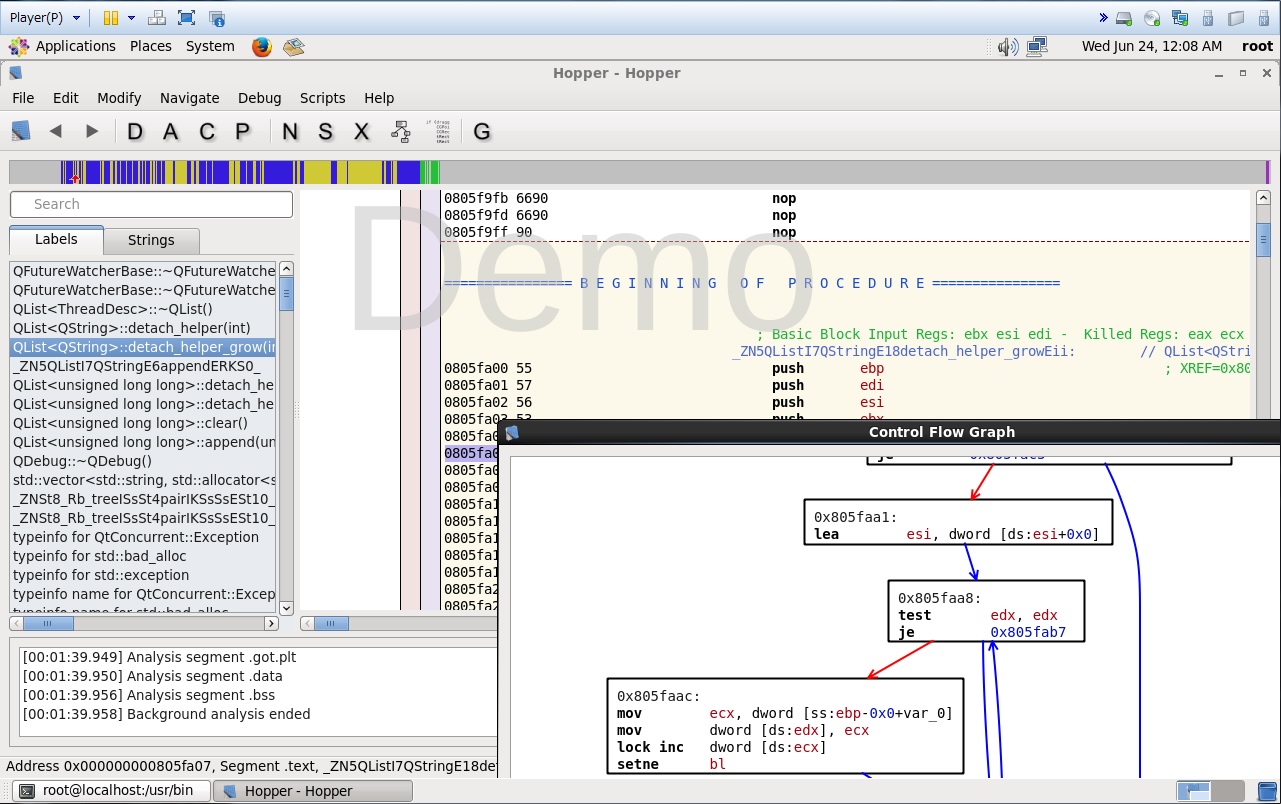Click the CD/DVD device icon

pyautogui.click(x=1152, y=18)
